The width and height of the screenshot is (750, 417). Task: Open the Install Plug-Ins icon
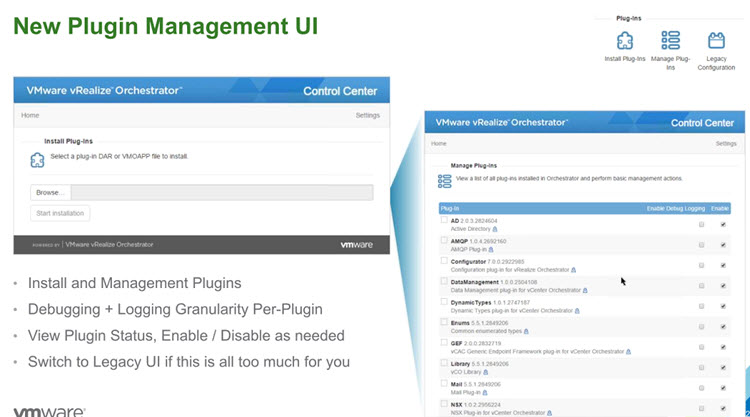coord(625,41)
